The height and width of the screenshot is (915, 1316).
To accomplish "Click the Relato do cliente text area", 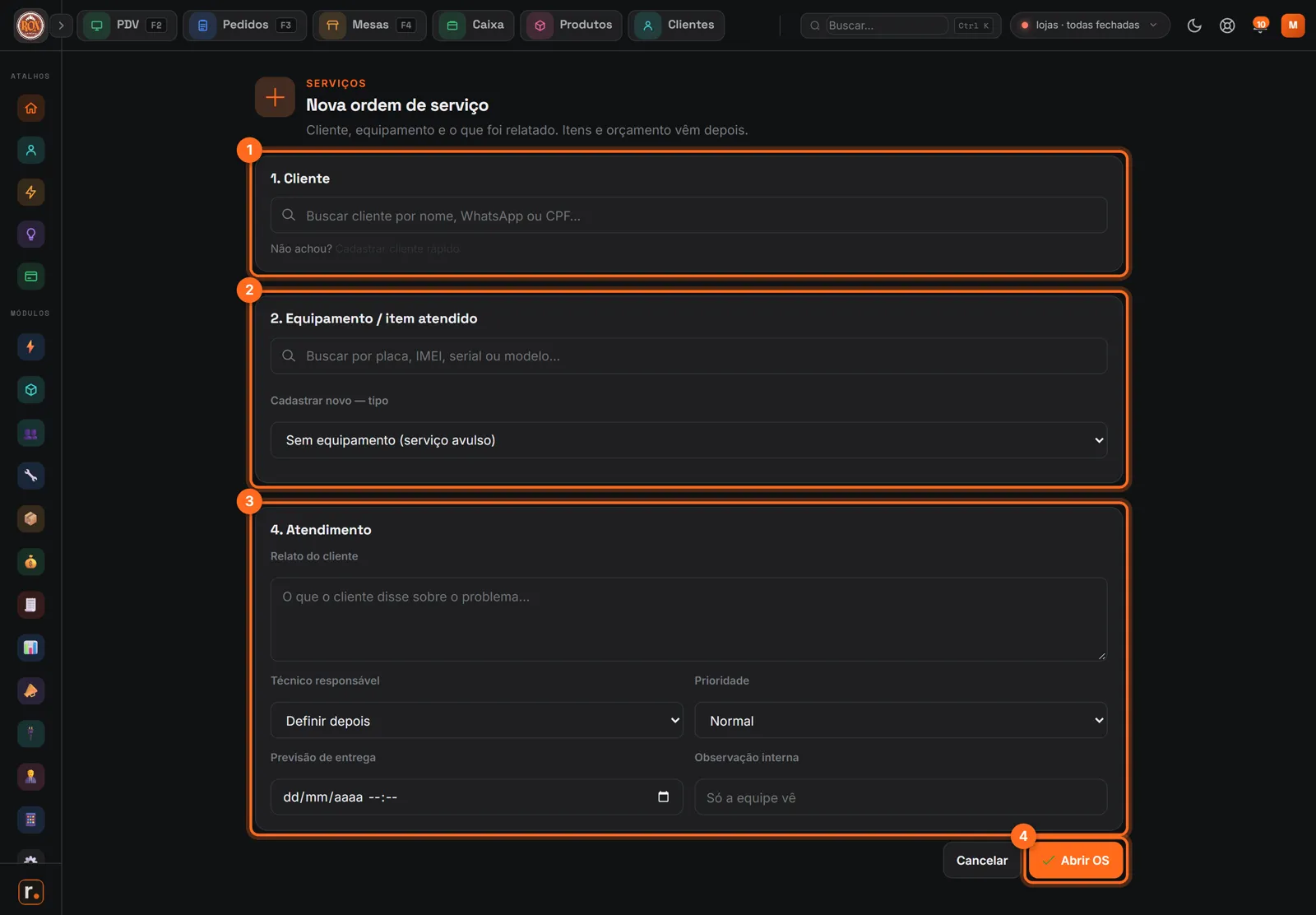I will pos(688,620).
